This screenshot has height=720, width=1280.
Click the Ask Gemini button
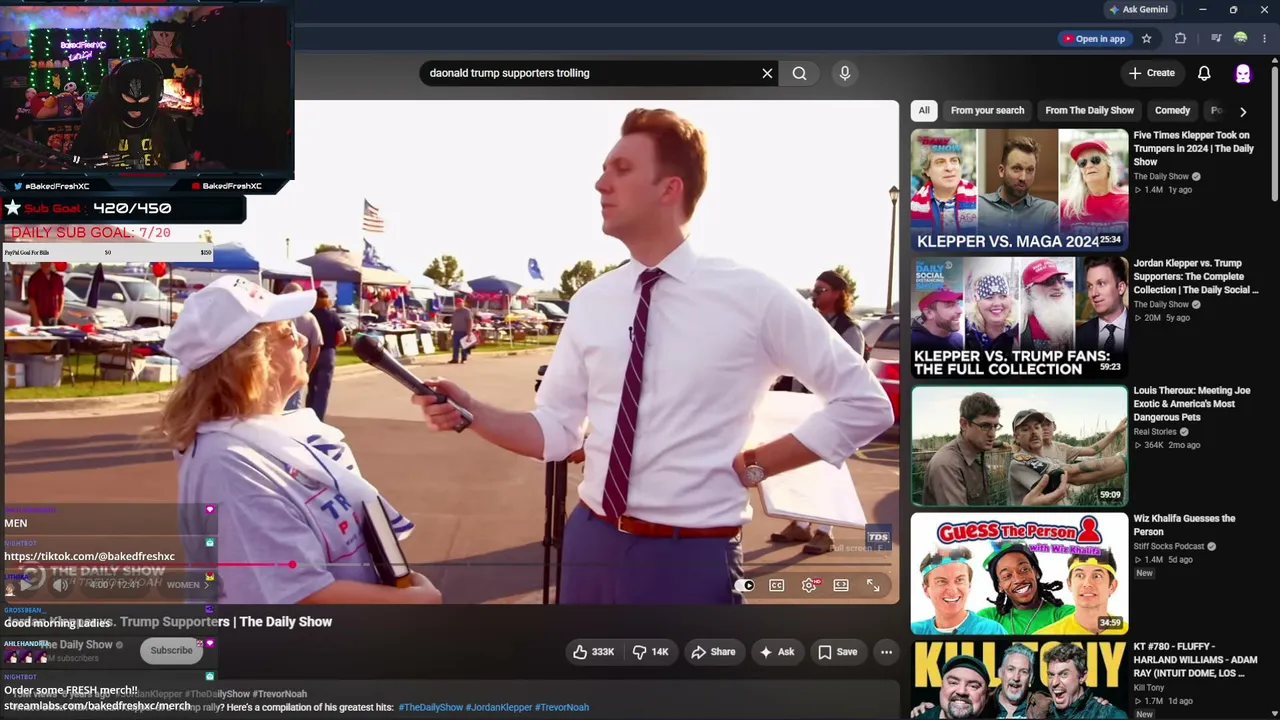point(1138,10)
